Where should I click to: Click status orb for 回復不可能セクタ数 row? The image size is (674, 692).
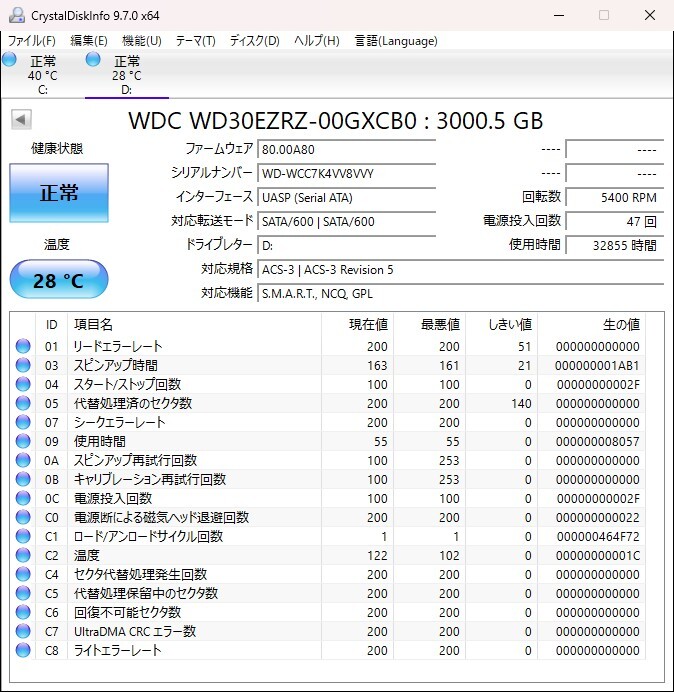click(23, 612)
